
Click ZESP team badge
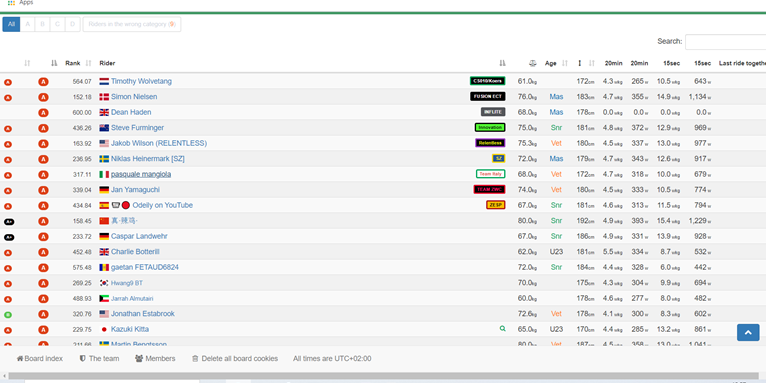(x=495, y=205)
